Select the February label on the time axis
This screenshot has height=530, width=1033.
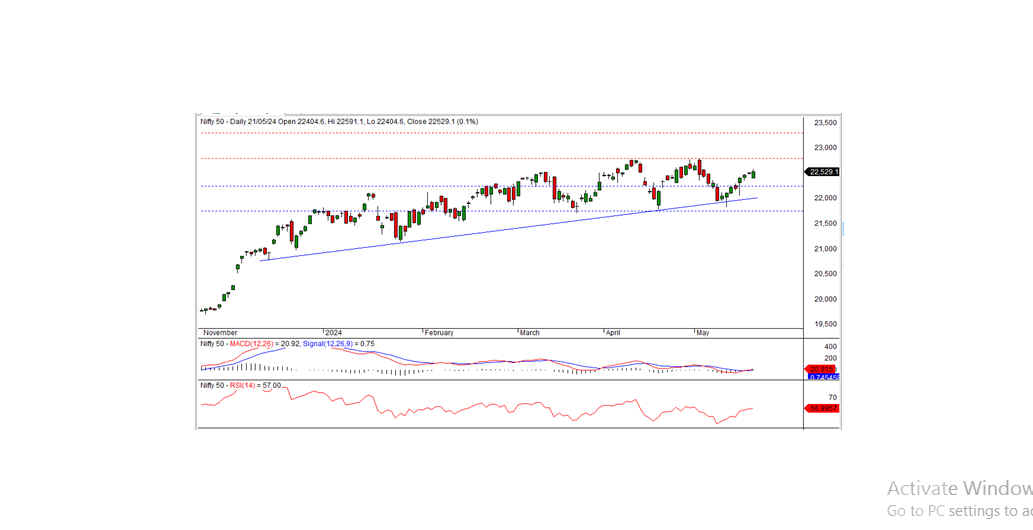[438, 332]
